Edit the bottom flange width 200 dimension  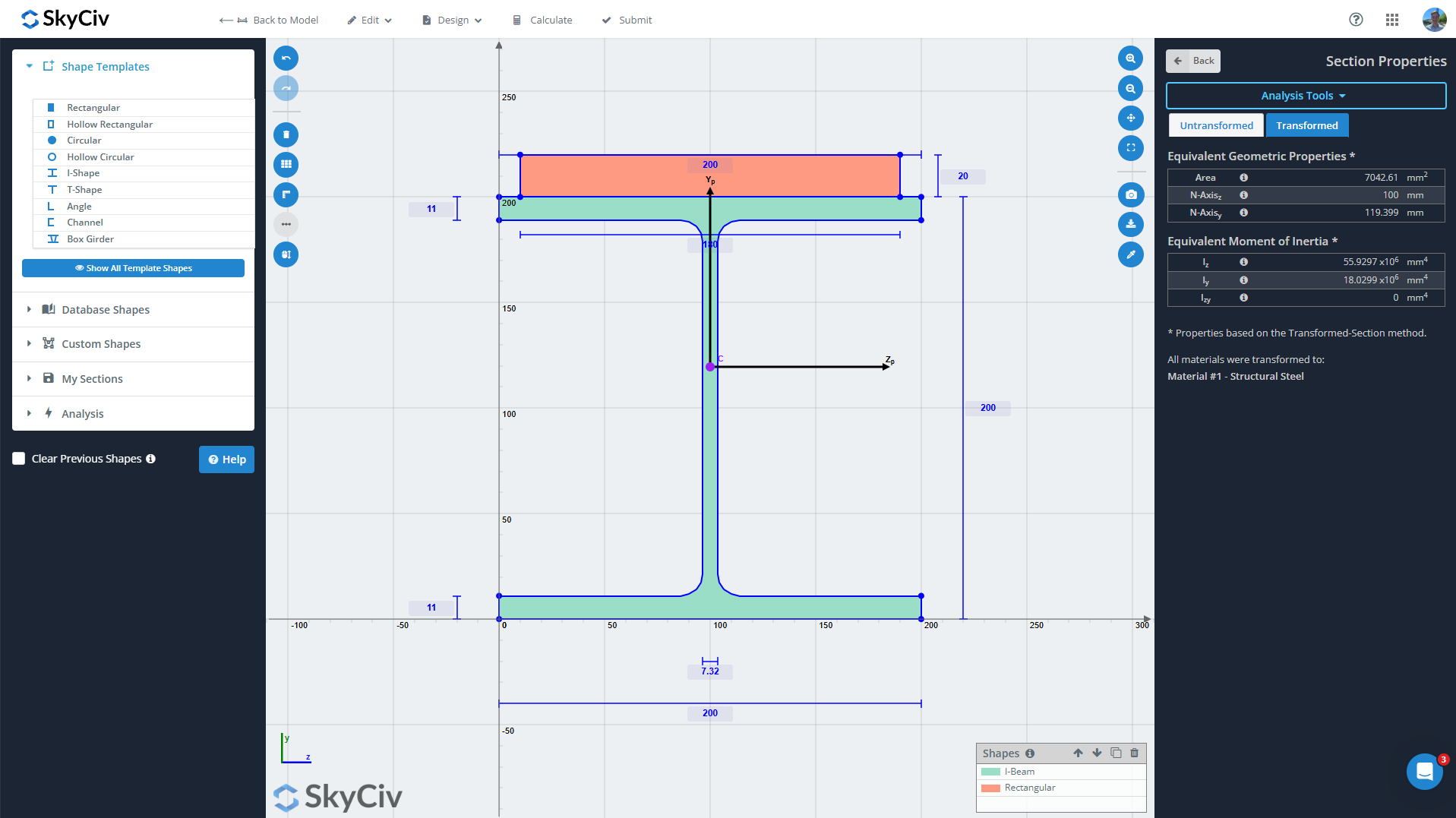click(710, 713)
